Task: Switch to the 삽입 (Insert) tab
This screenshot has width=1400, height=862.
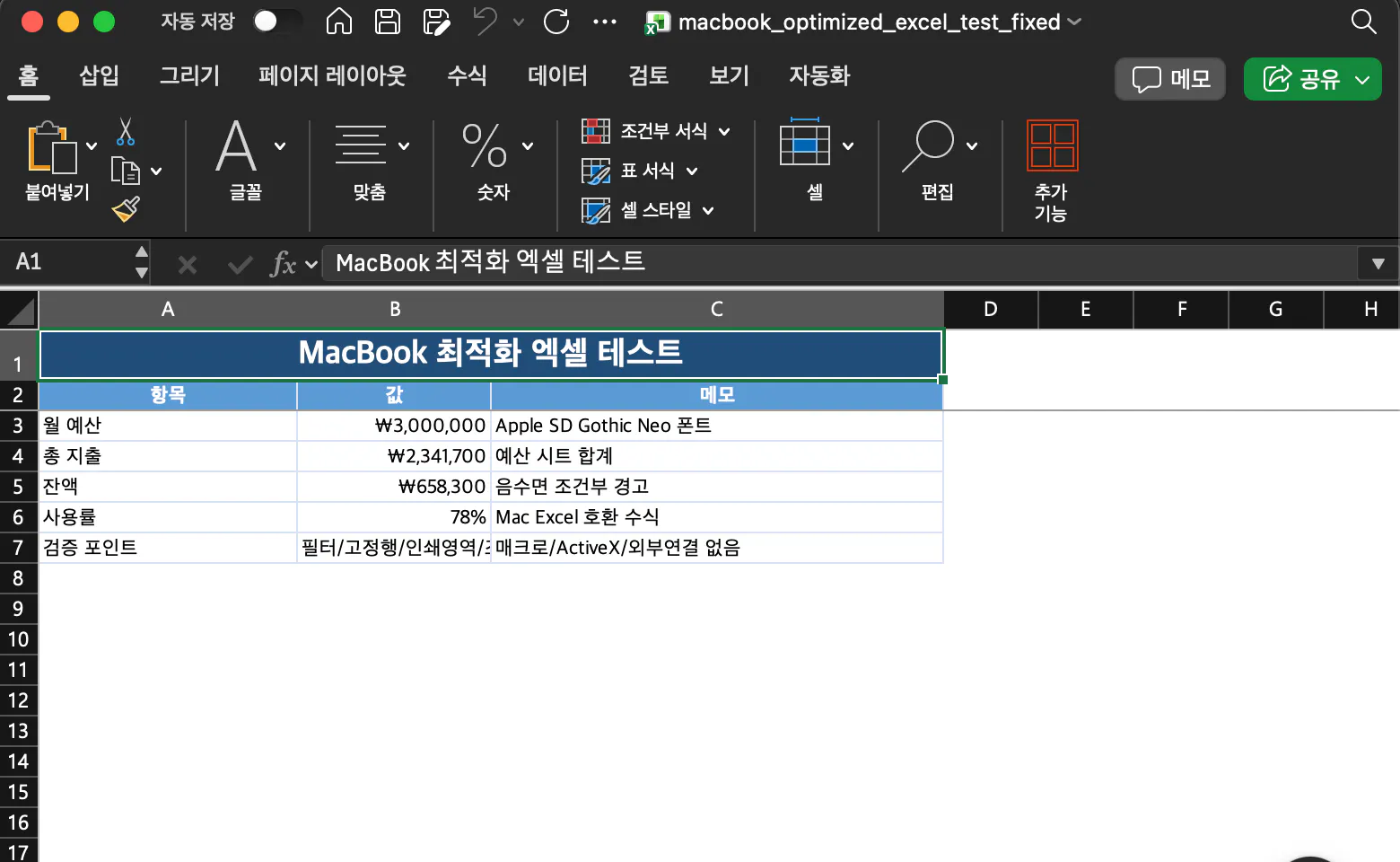Action: [99, 75]
